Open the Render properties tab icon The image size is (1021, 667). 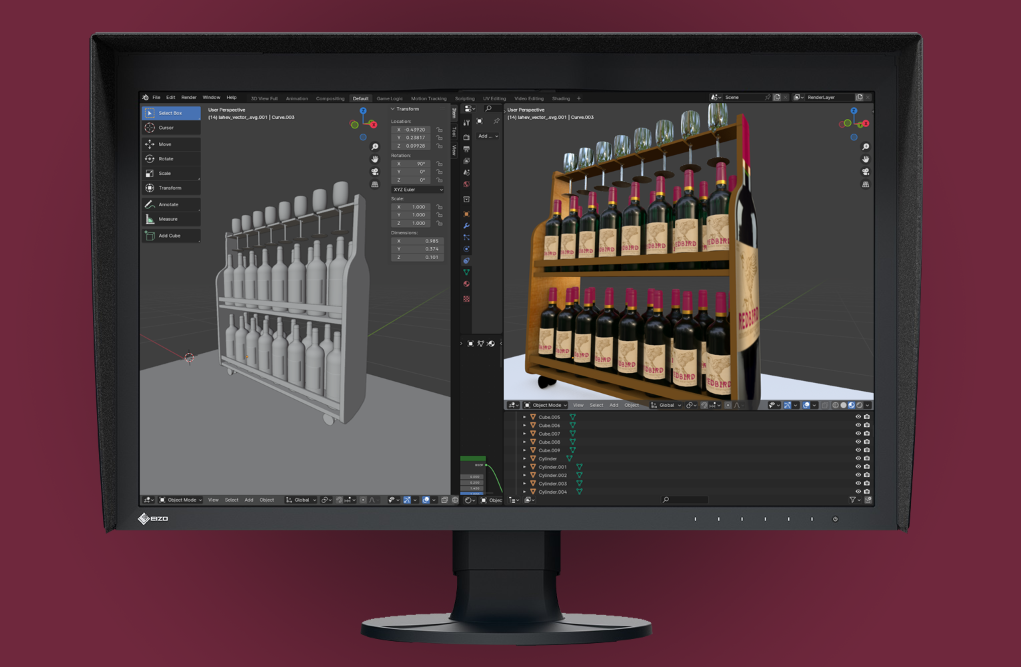pos(466,137)
